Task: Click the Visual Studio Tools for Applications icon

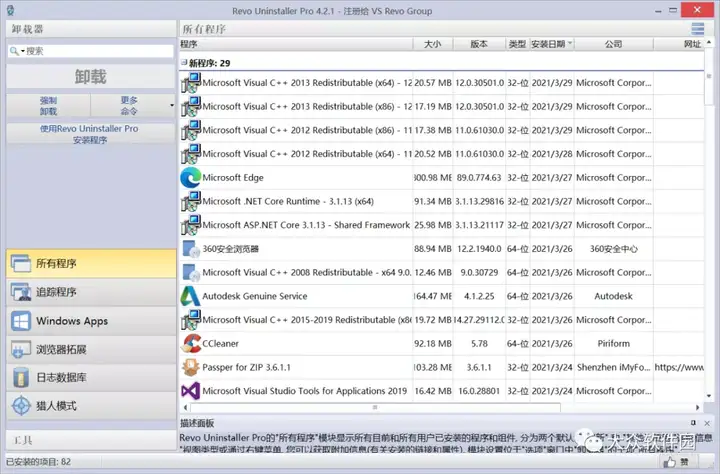Action: (190, 391)
